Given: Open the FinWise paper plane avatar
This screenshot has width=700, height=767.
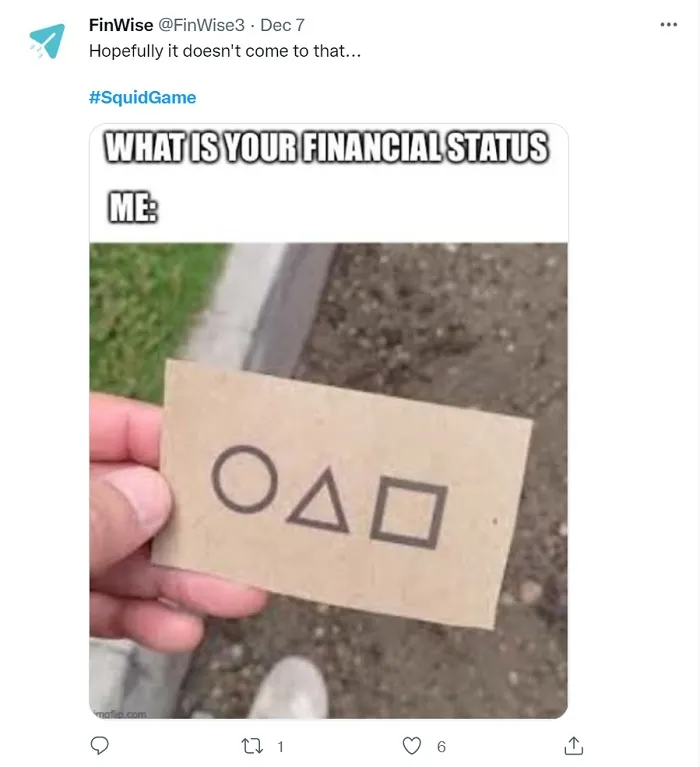Looking at the screenshot, I should 46,41.
